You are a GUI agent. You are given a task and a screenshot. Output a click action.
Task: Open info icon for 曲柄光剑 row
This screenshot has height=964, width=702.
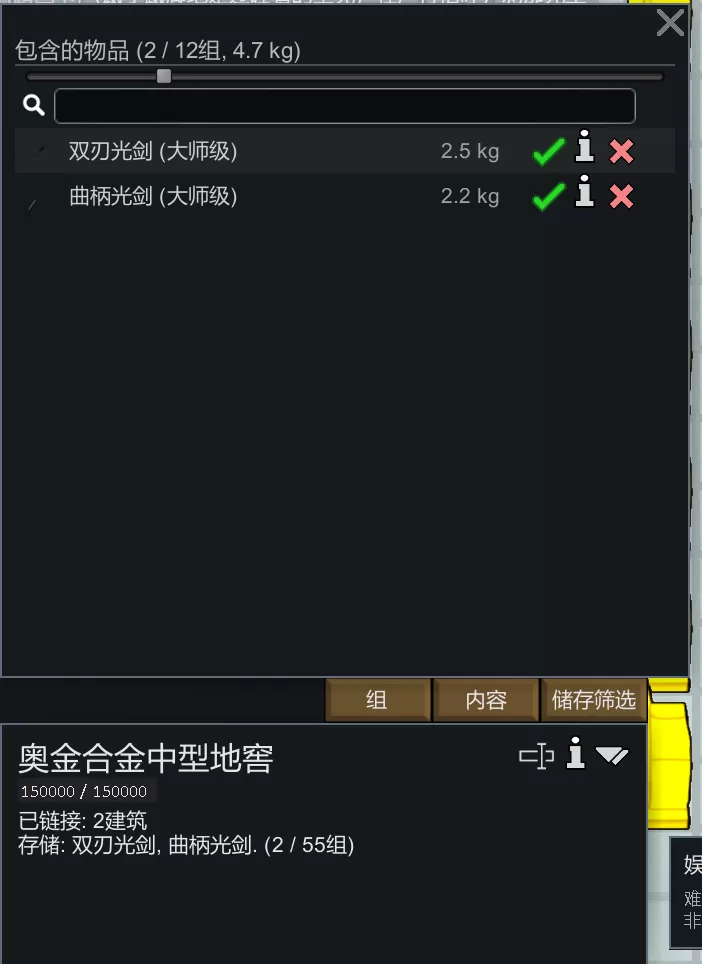[x=584, y=191]
